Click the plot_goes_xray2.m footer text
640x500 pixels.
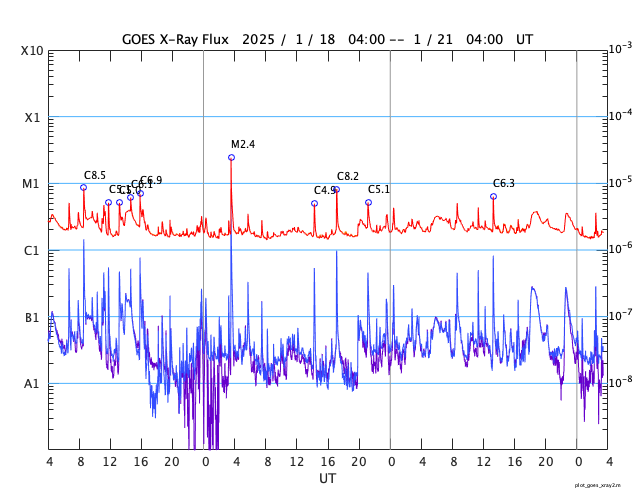coord(598,485)
